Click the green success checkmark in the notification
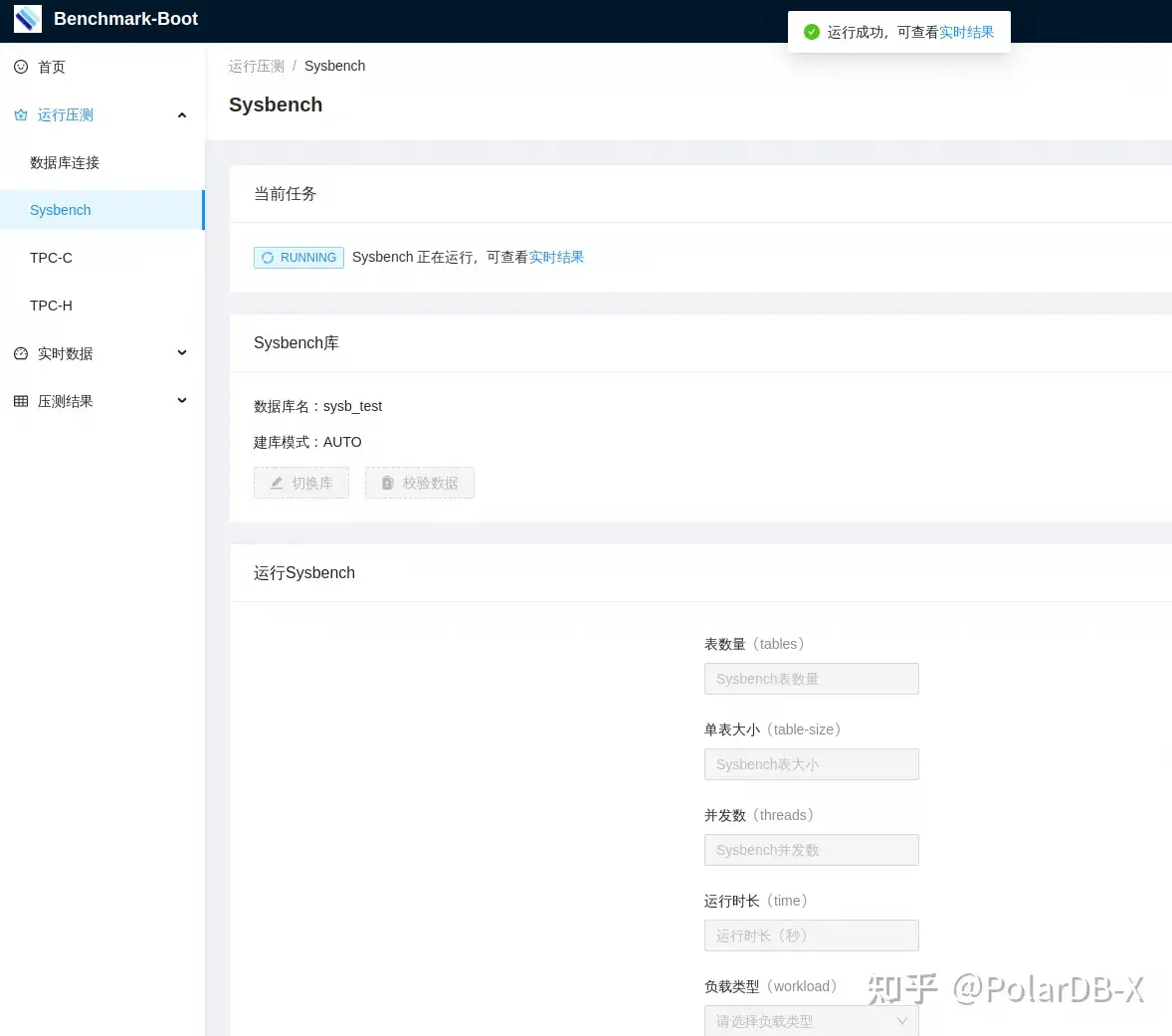The image size is (1172, 1036). 811,31
